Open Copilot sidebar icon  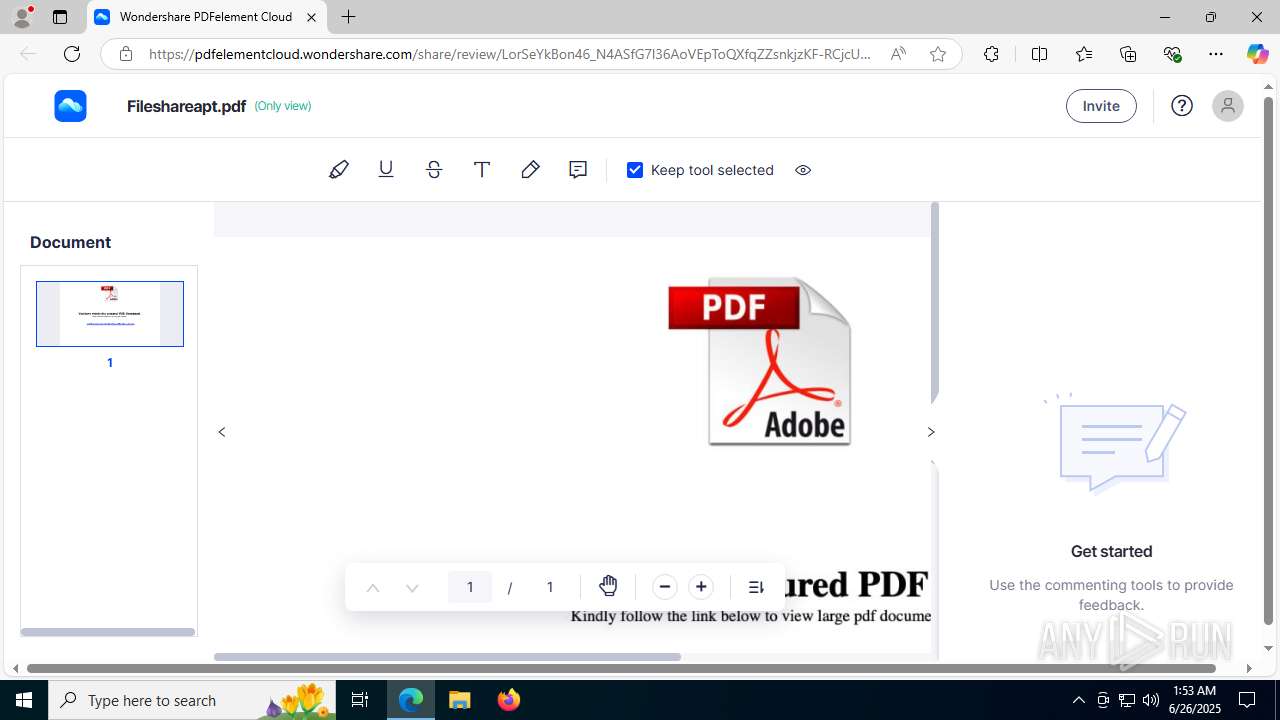(x=1257, y=54)
